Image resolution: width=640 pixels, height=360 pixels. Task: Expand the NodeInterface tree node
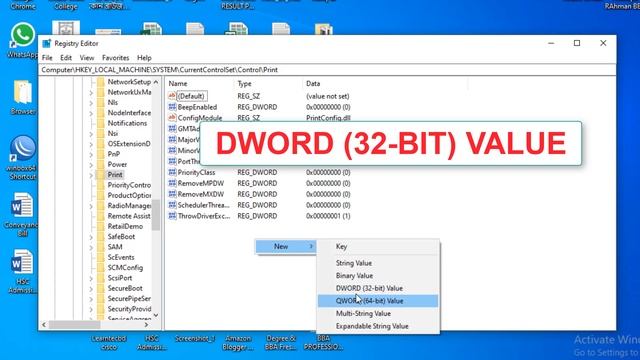(91, 113)
